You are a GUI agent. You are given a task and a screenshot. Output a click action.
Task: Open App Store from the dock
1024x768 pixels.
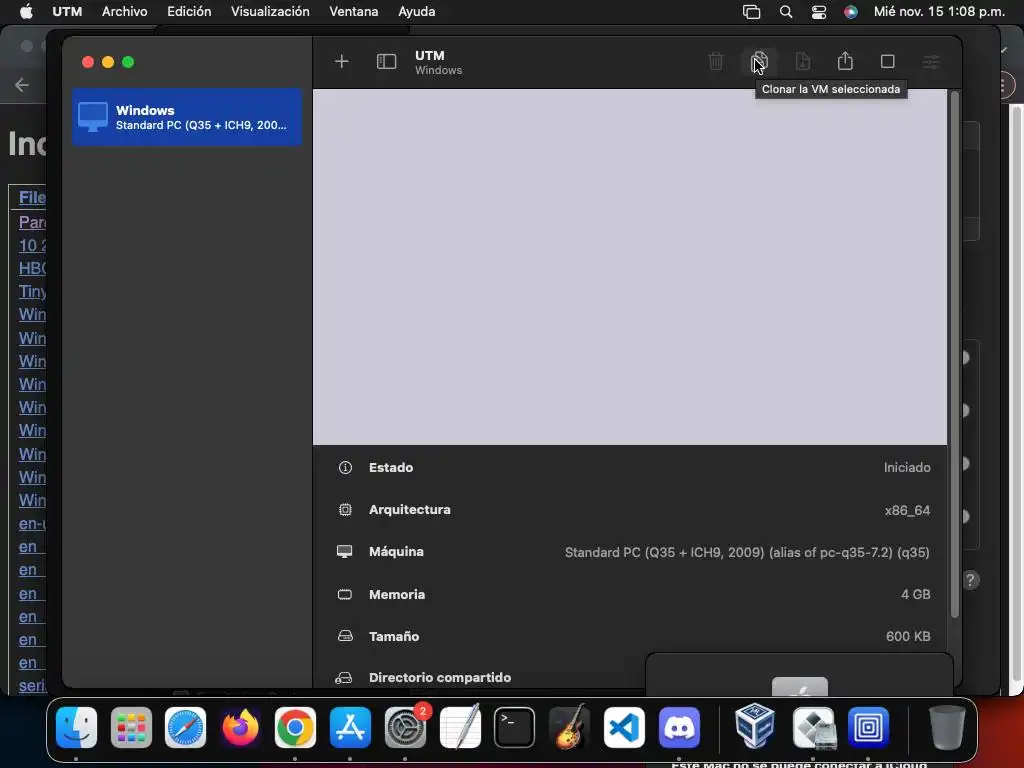point(351,728)
